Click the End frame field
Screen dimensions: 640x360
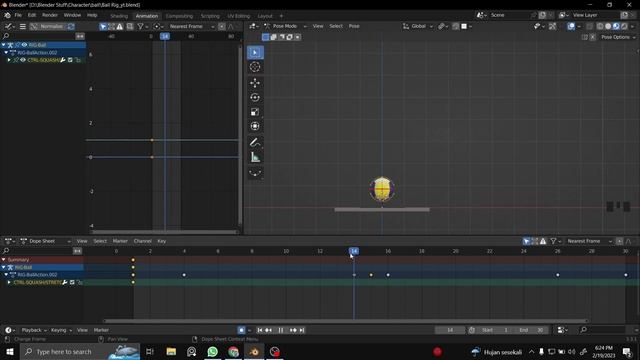coord(532,330)
